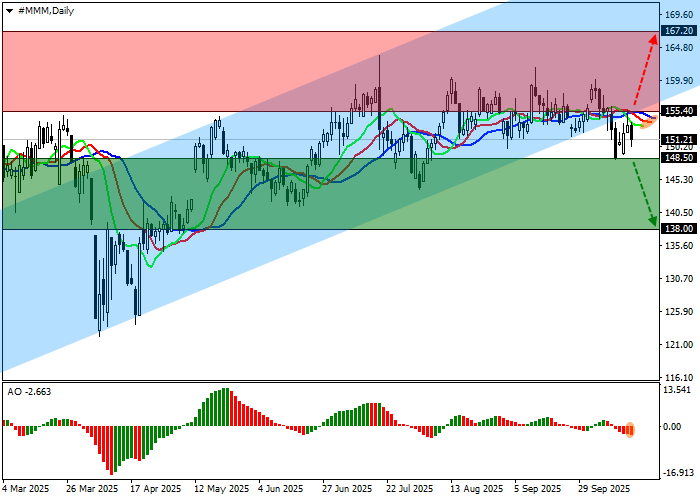Select the 138.00 lower target label
Viewport: 700px width, 500px height.
(x=679, y=229)
